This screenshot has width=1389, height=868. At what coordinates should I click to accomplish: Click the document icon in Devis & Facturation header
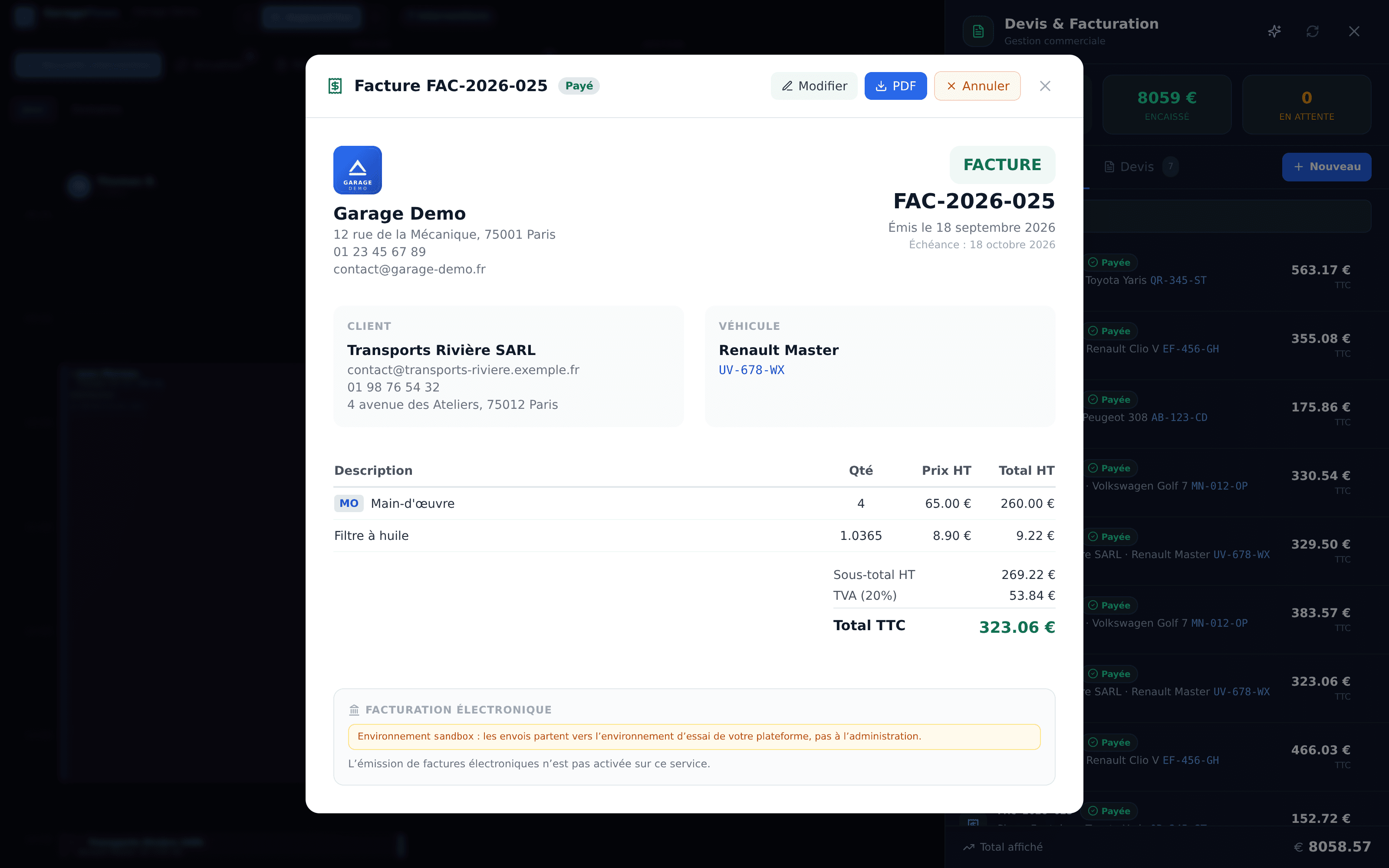coord(978,32)
